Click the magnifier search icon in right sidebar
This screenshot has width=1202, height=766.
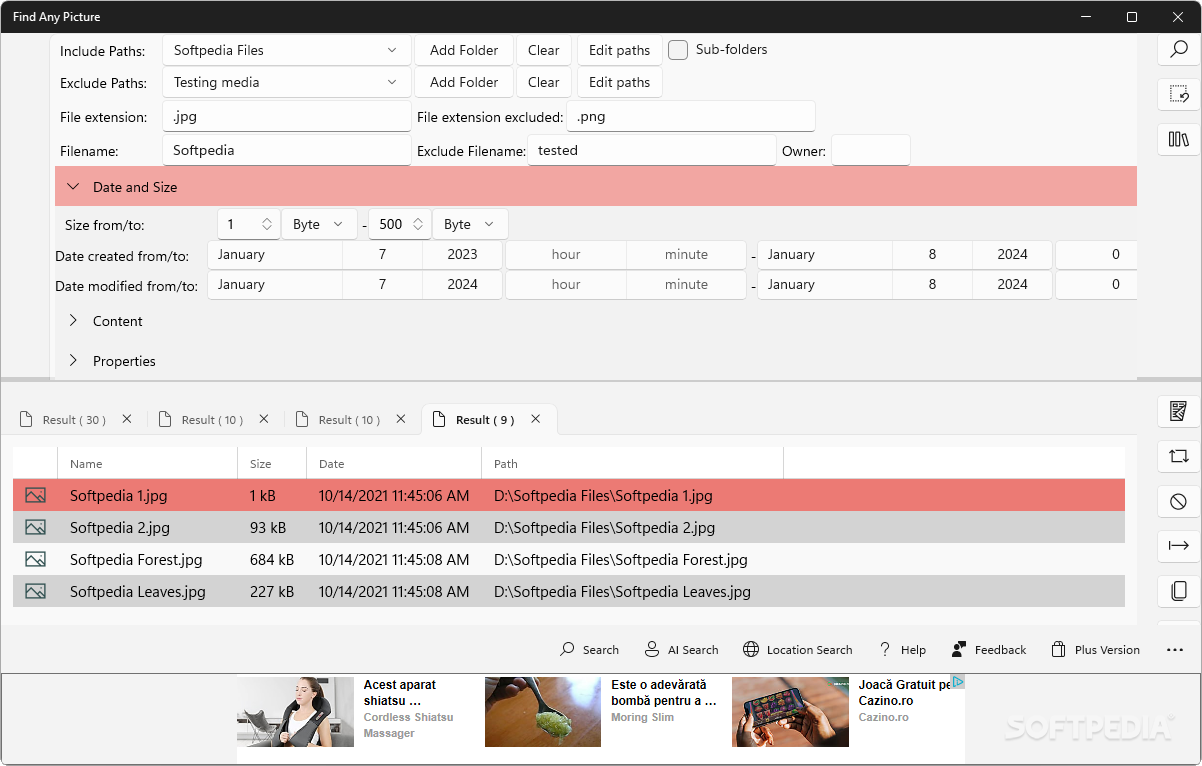pyautogui.click(x=1179, y=49)
